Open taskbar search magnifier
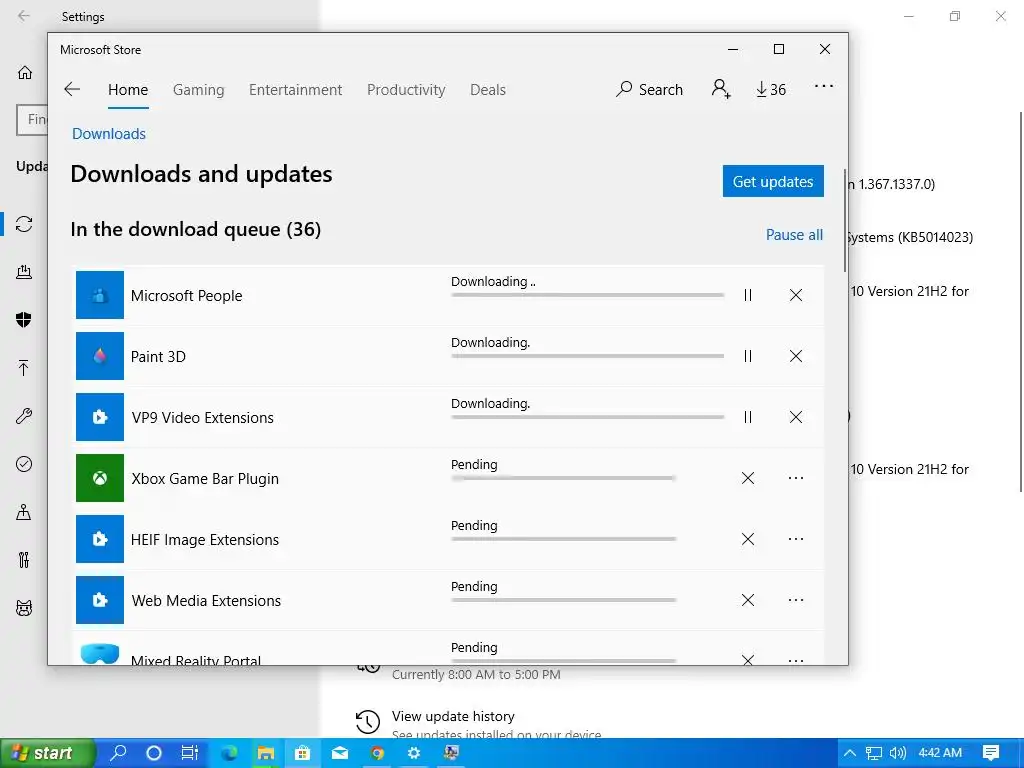Viewport: 1024px width, 768px height. click(x=119, y=753)
